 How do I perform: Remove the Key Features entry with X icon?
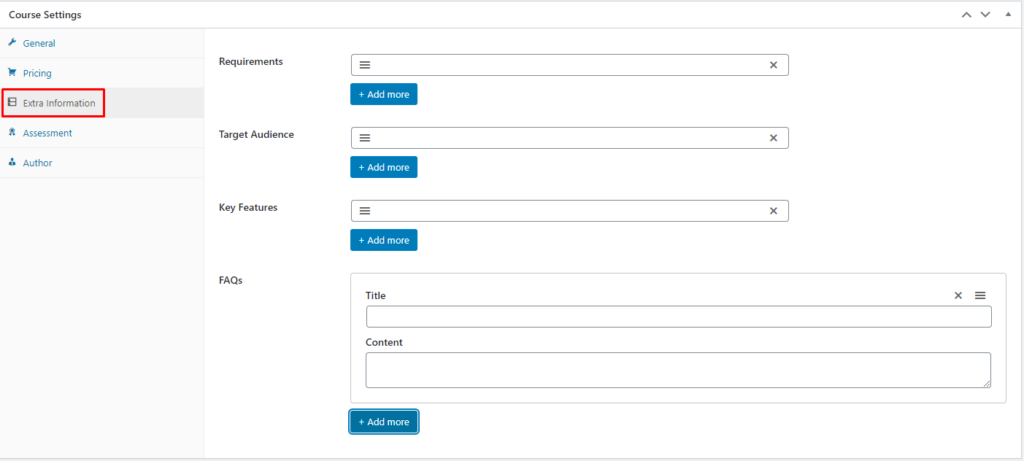point(773,211)
